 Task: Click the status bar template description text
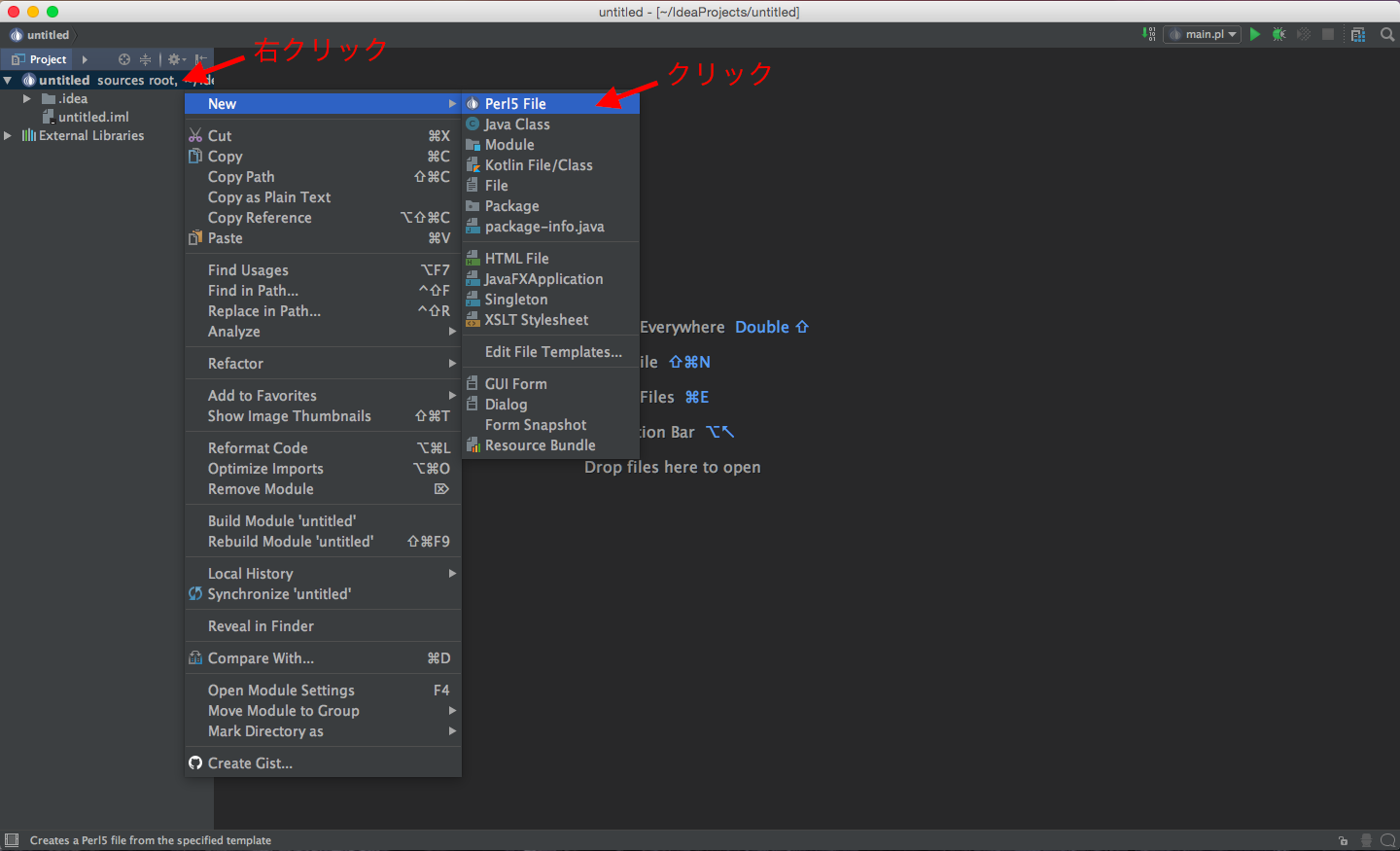pos(151,840)
